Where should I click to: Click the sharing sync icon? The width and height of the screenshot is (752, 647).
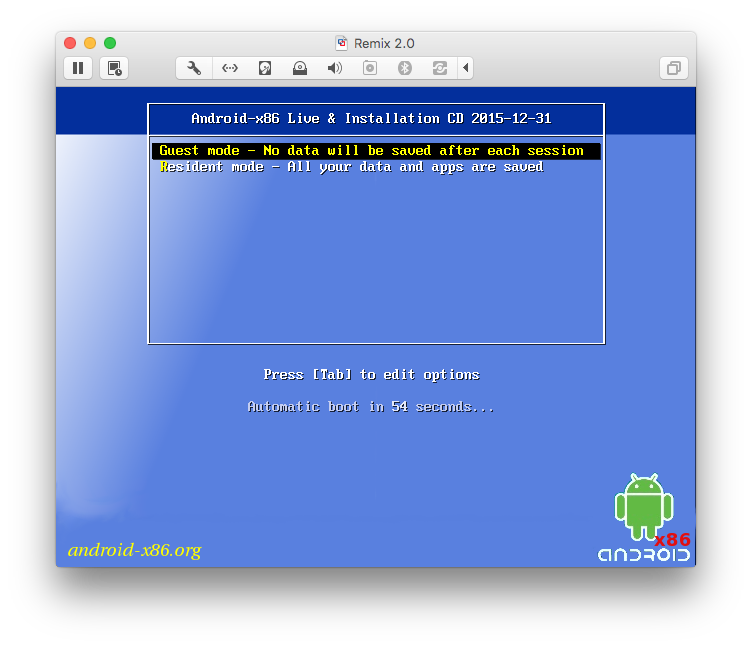point(440,68)
